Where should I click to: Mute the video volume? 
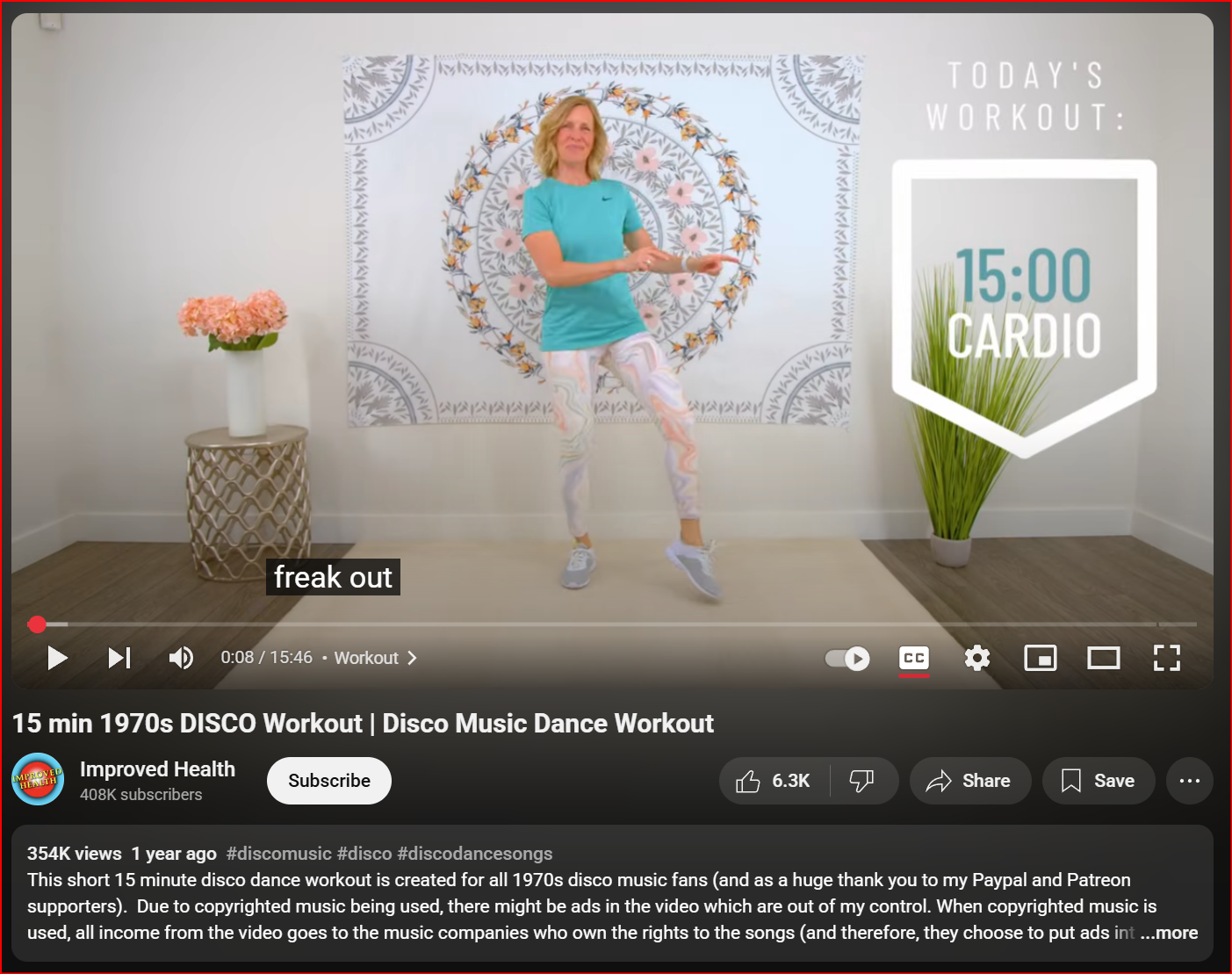[x=181, y=658]
